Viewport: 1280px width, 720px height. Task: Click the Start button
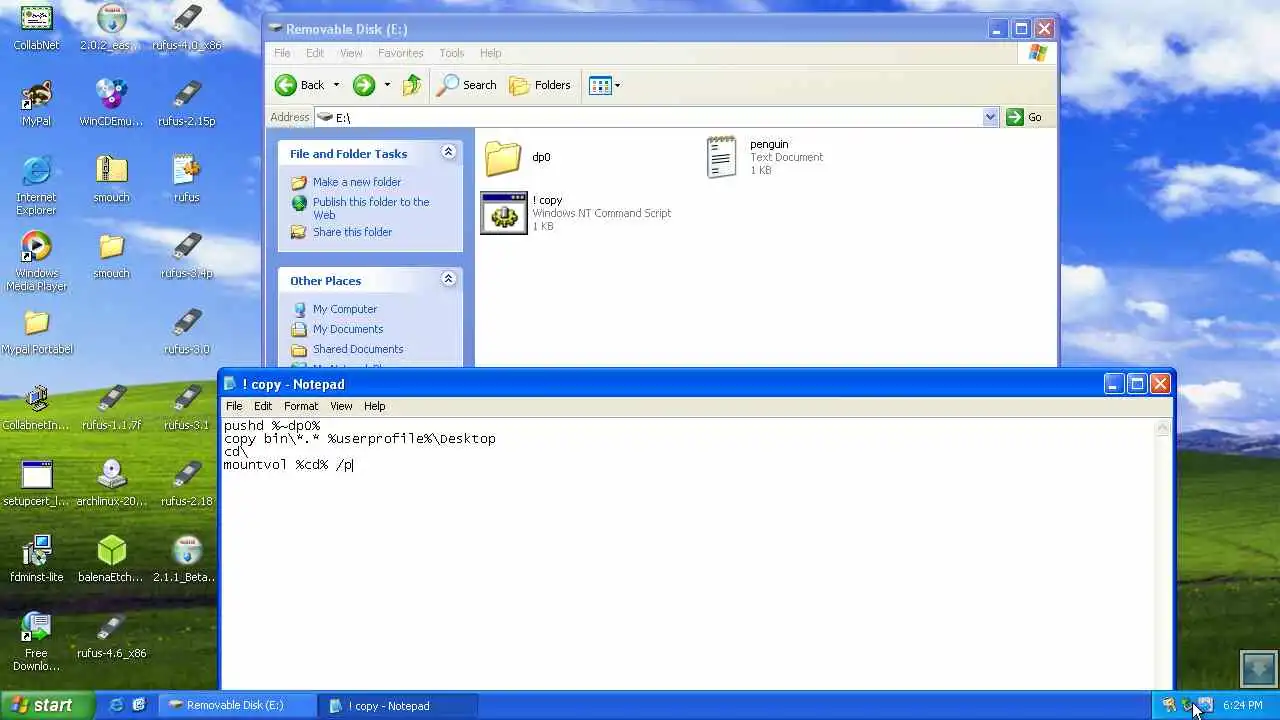pyautogui.click(x=47, y=705)
